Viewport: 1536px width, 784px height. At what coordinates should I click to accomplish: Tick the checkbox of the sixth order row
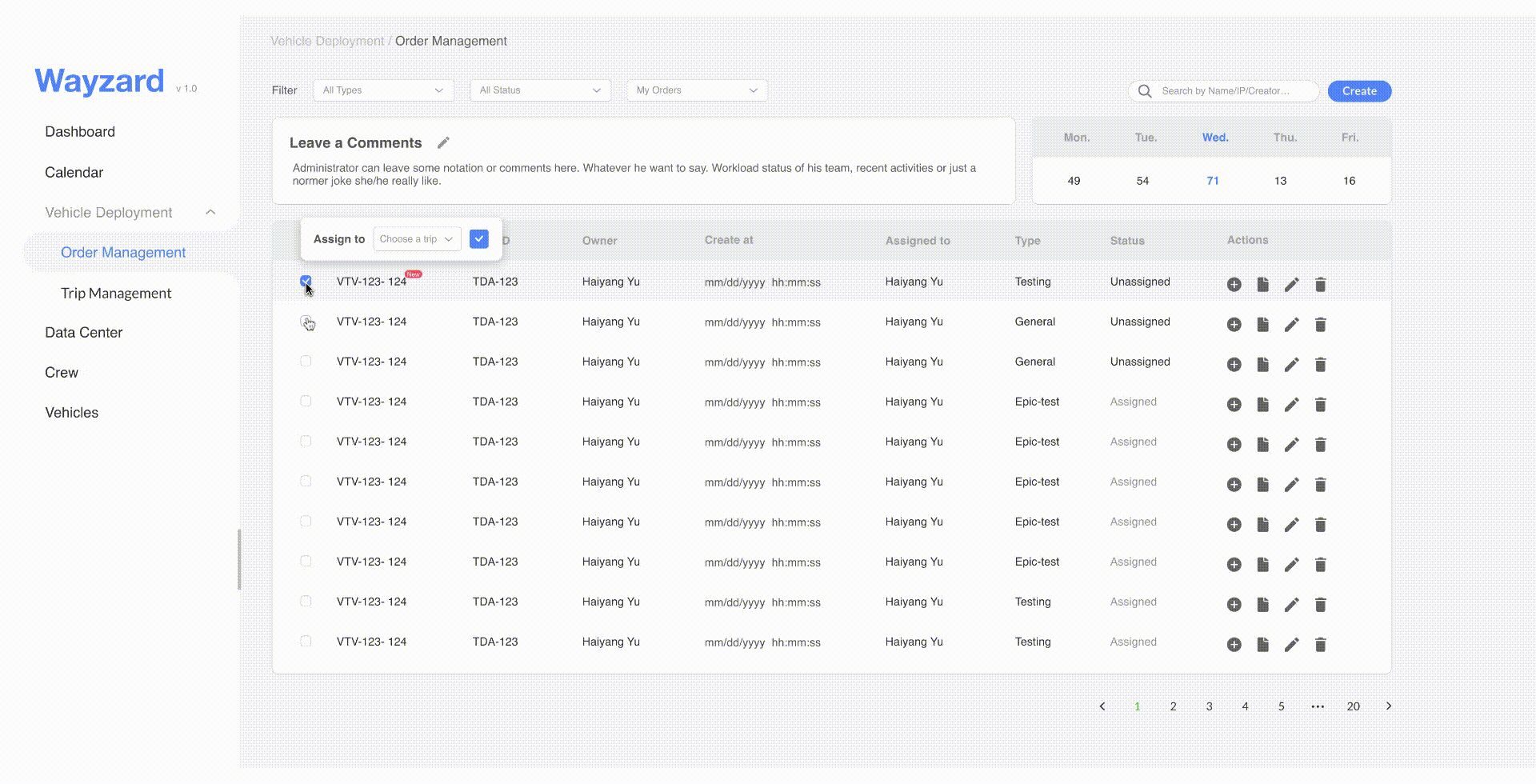click(306, 481)
